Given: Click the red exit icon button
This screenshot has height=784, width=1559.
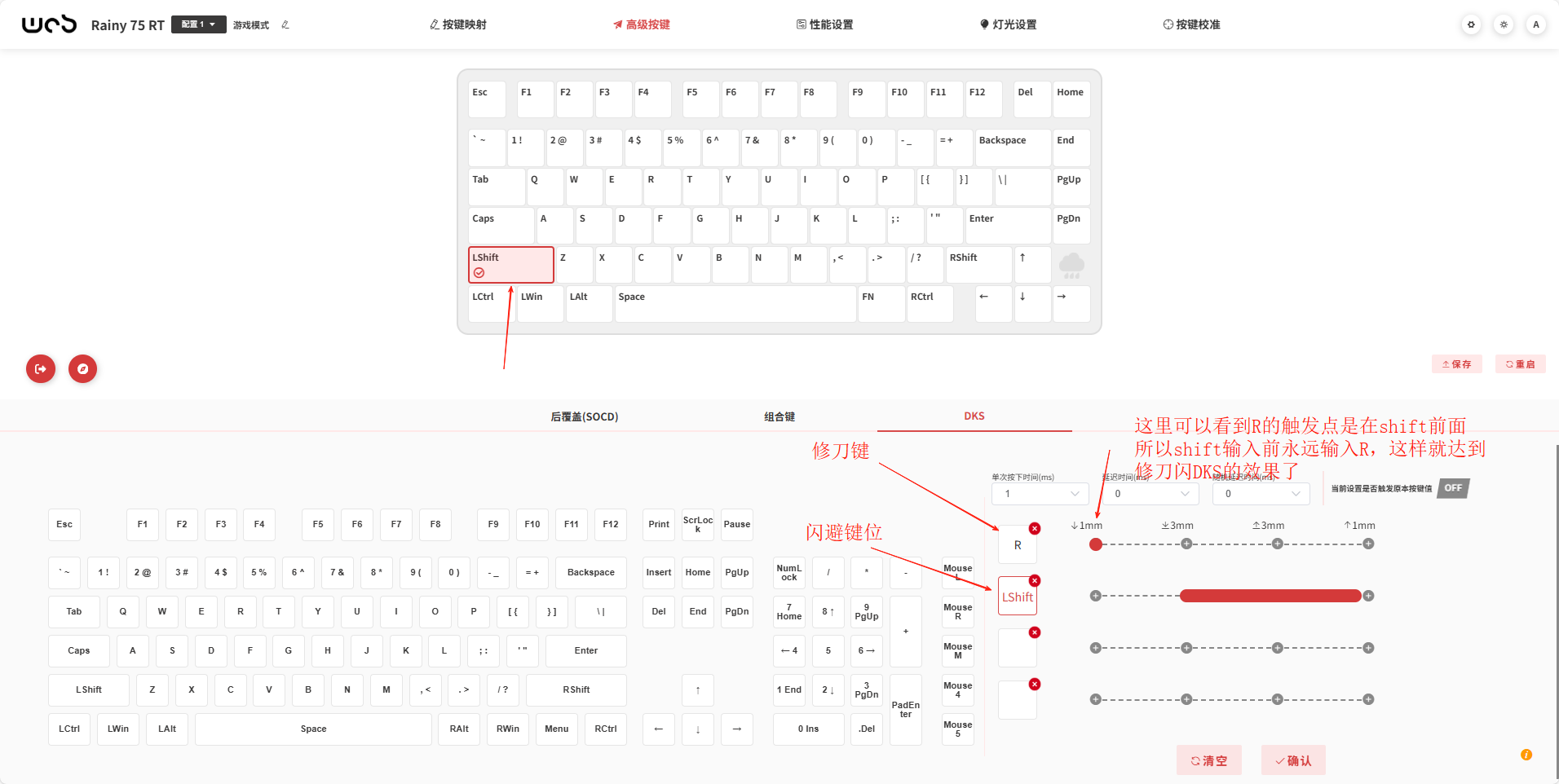Looking at the screenshot, I should pyautogui.click(x=41, y=368).
